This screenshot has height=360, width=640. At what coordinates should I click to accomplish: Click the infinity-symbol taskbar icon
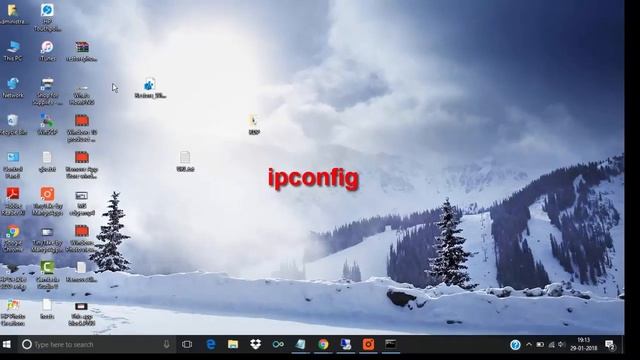(x=278, y=344)
